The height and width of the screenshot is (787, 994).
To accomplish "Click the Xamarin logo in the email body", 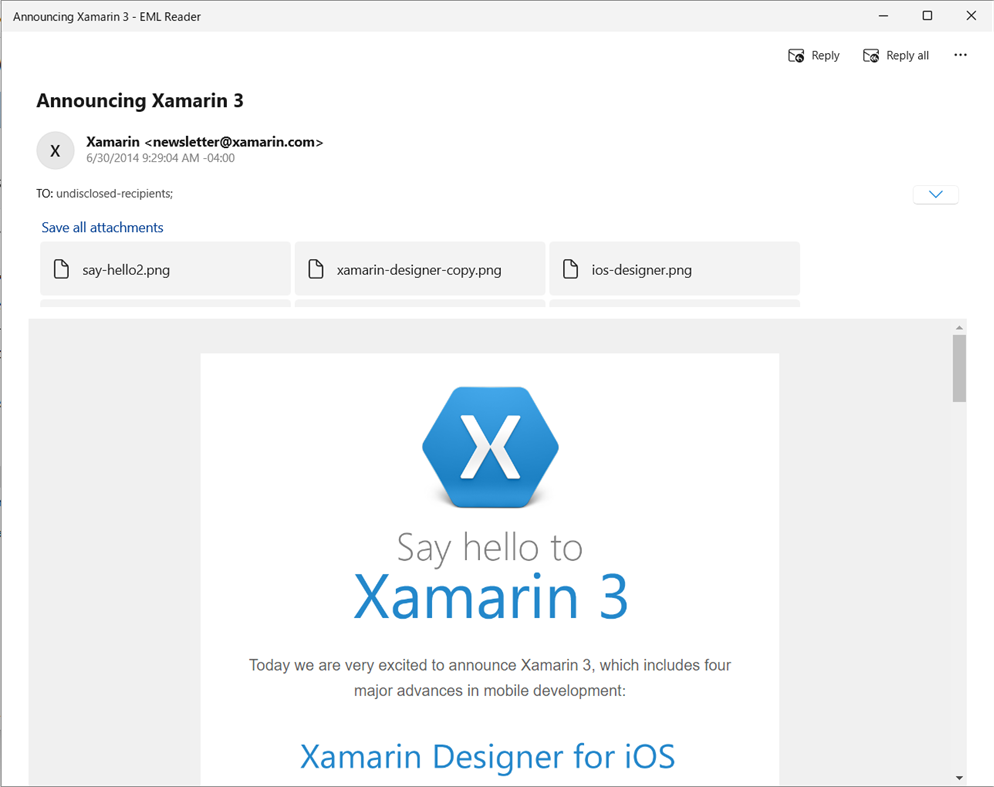I will coord(489,446).
